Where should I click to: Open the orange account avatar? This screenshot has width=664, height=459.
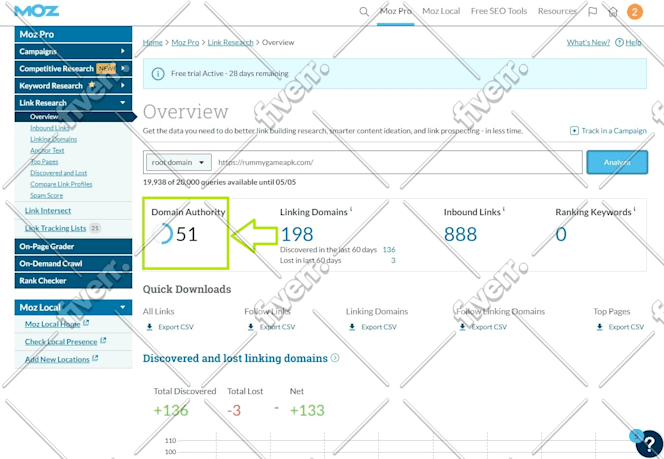pyautogui.click(x=634, y=11)
